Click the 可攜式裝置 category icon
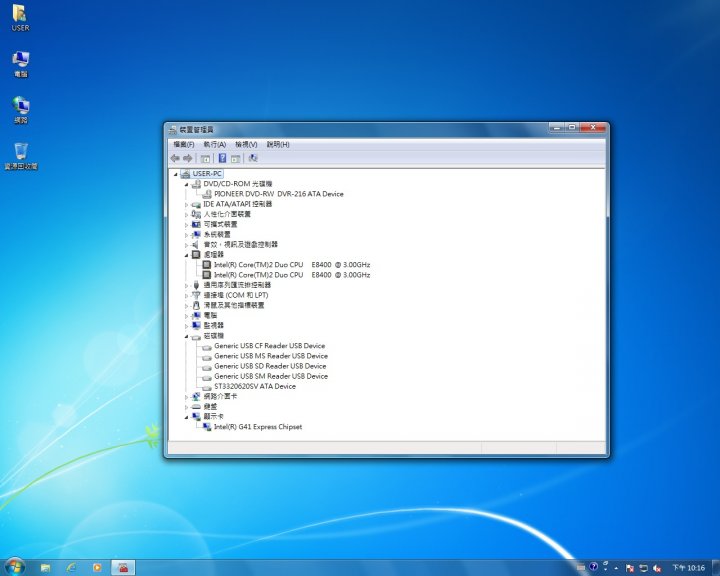 tap(196, 224)
